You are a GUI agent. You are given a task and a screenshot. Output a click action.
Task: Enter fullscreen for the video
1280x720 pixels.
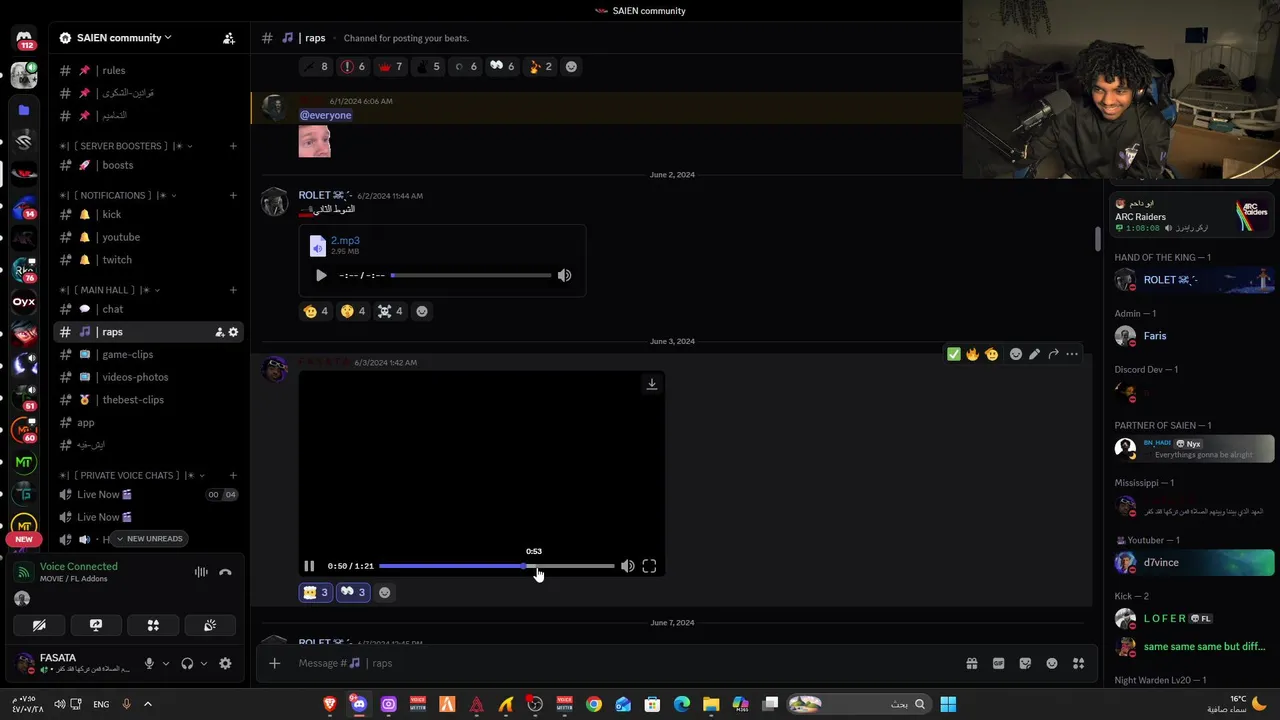coord(649,566)
